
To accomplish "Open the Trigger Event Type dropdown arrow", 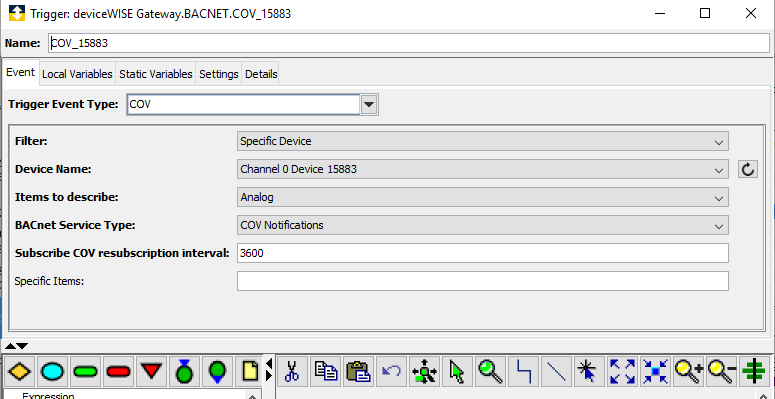I will (x=370, y=105).
